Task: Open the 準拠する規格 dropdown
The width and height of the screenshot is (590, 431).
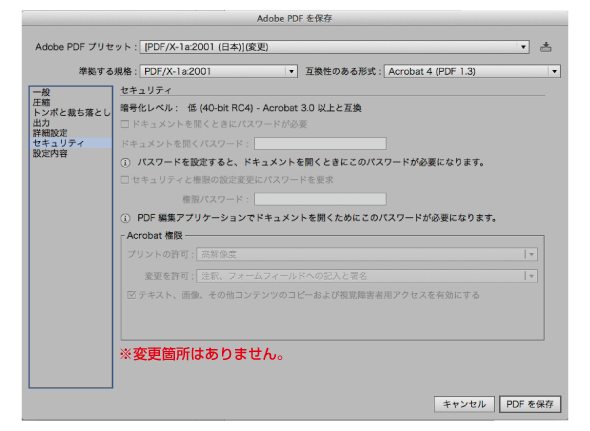Action: (x=219, y=71)
